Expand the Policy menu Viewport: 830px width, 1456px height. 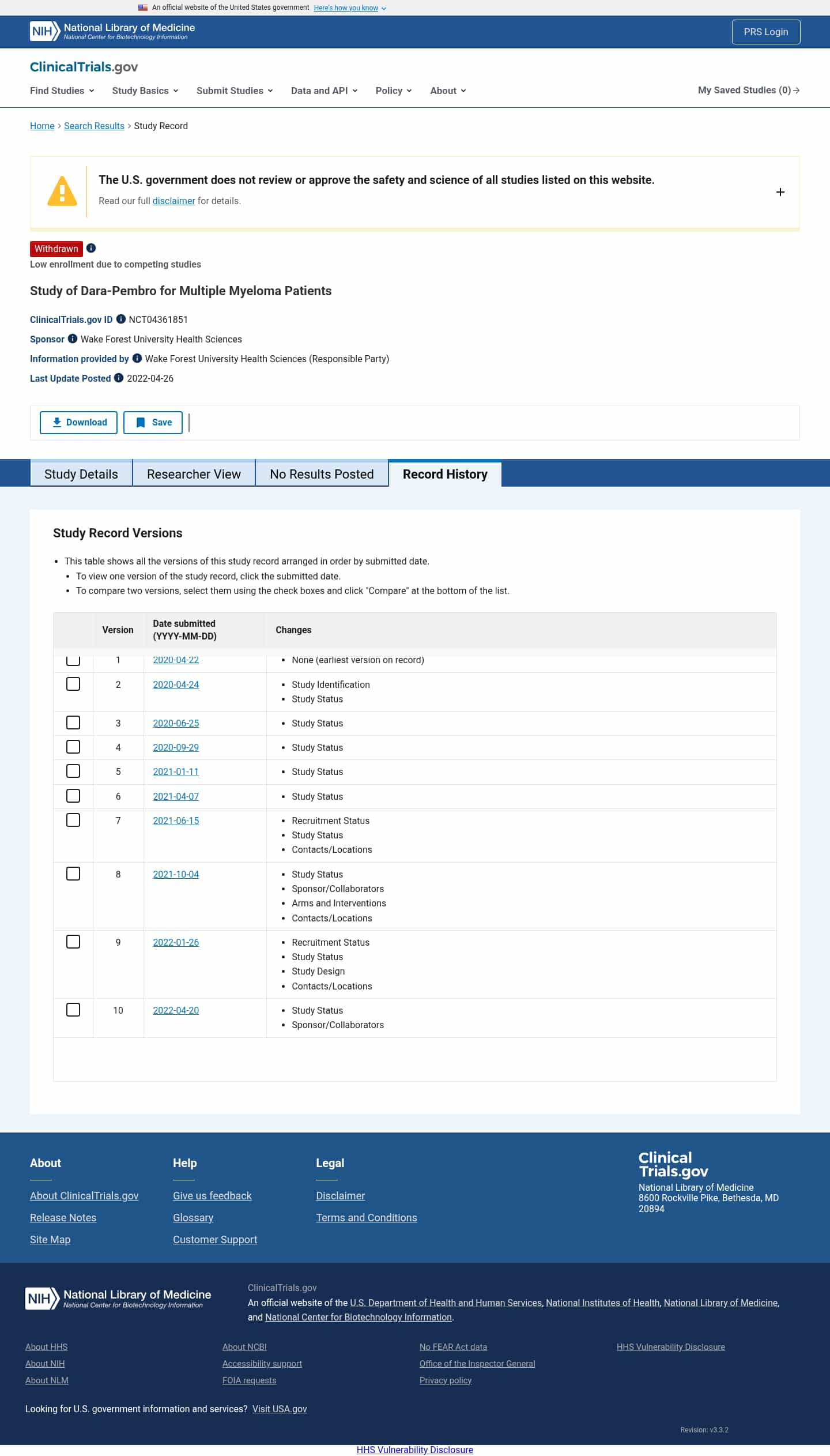pyautogui.click(x=394, y=91)
